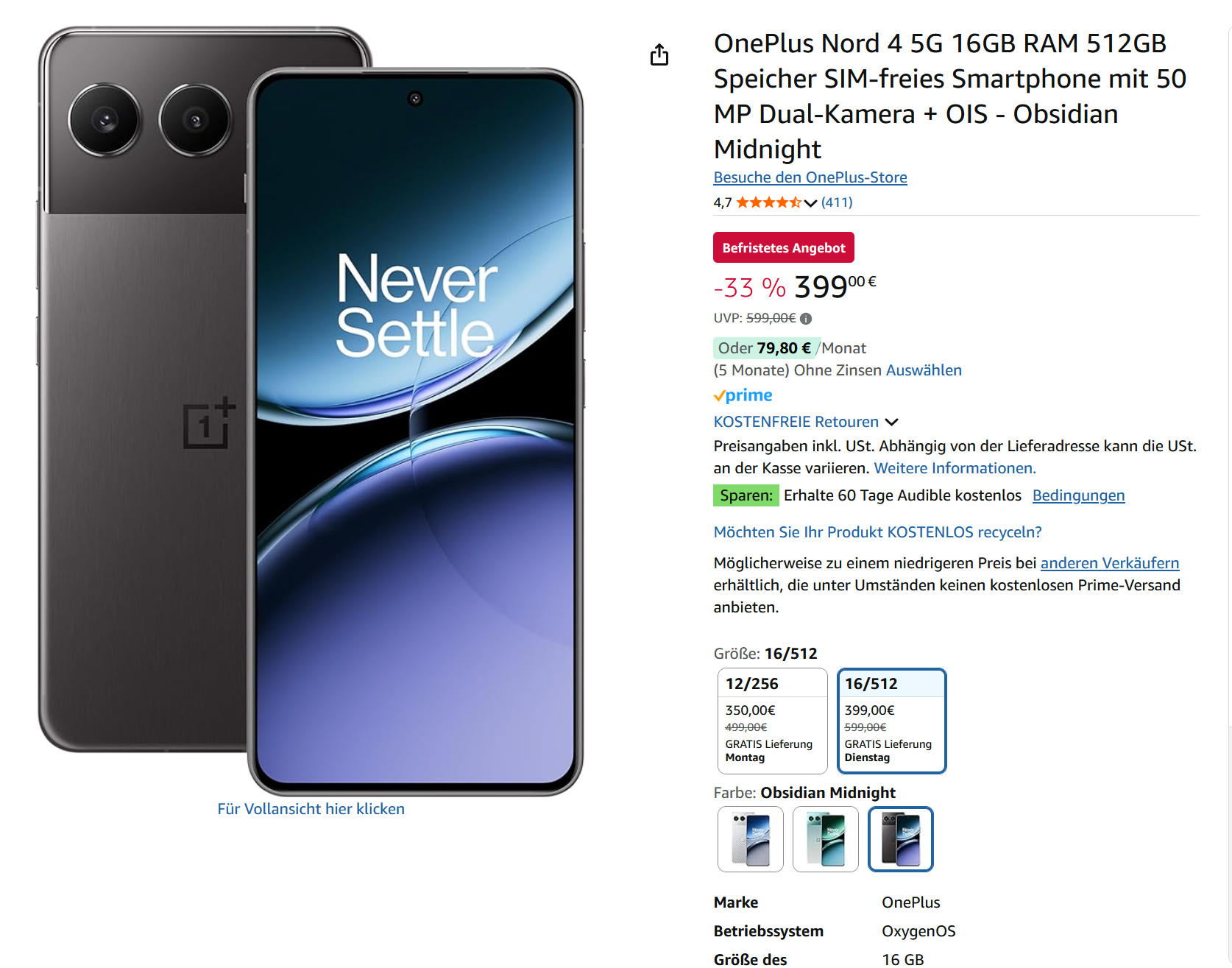Open the 411 reviews link
This screenshot has height=968, width=1232.
click(x=837, y=202)
